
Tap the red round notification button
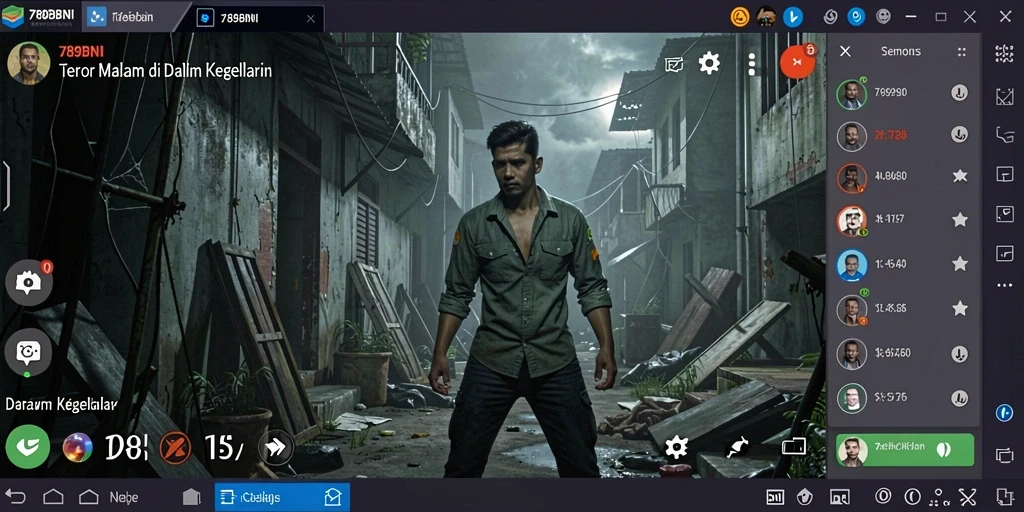pyautogui.click(x=797, y=61)
